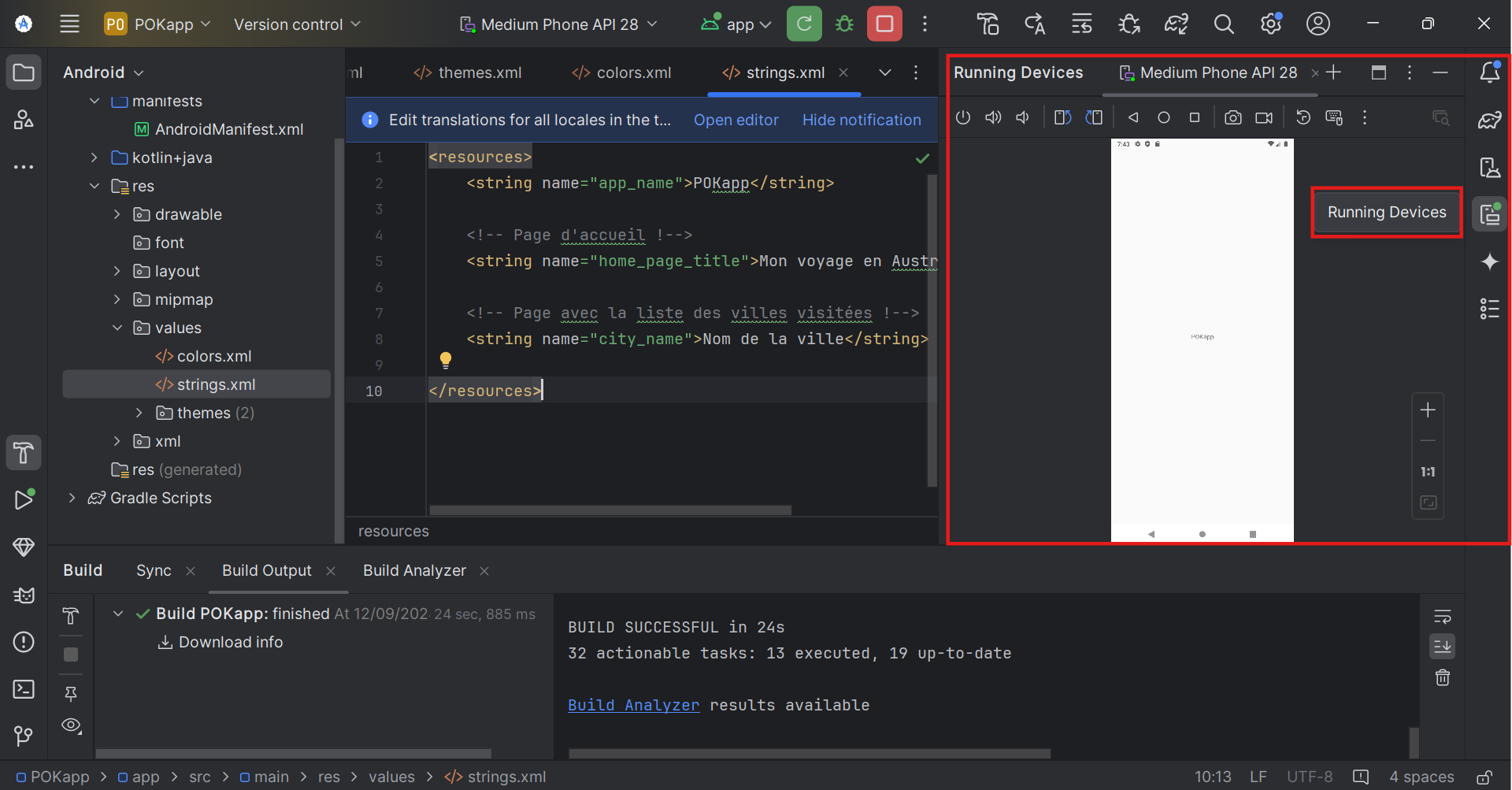Open AndroidManifest.xml in project tree
The height and width of the screenshot is (790, 1512).
click(x=219, y=129)
